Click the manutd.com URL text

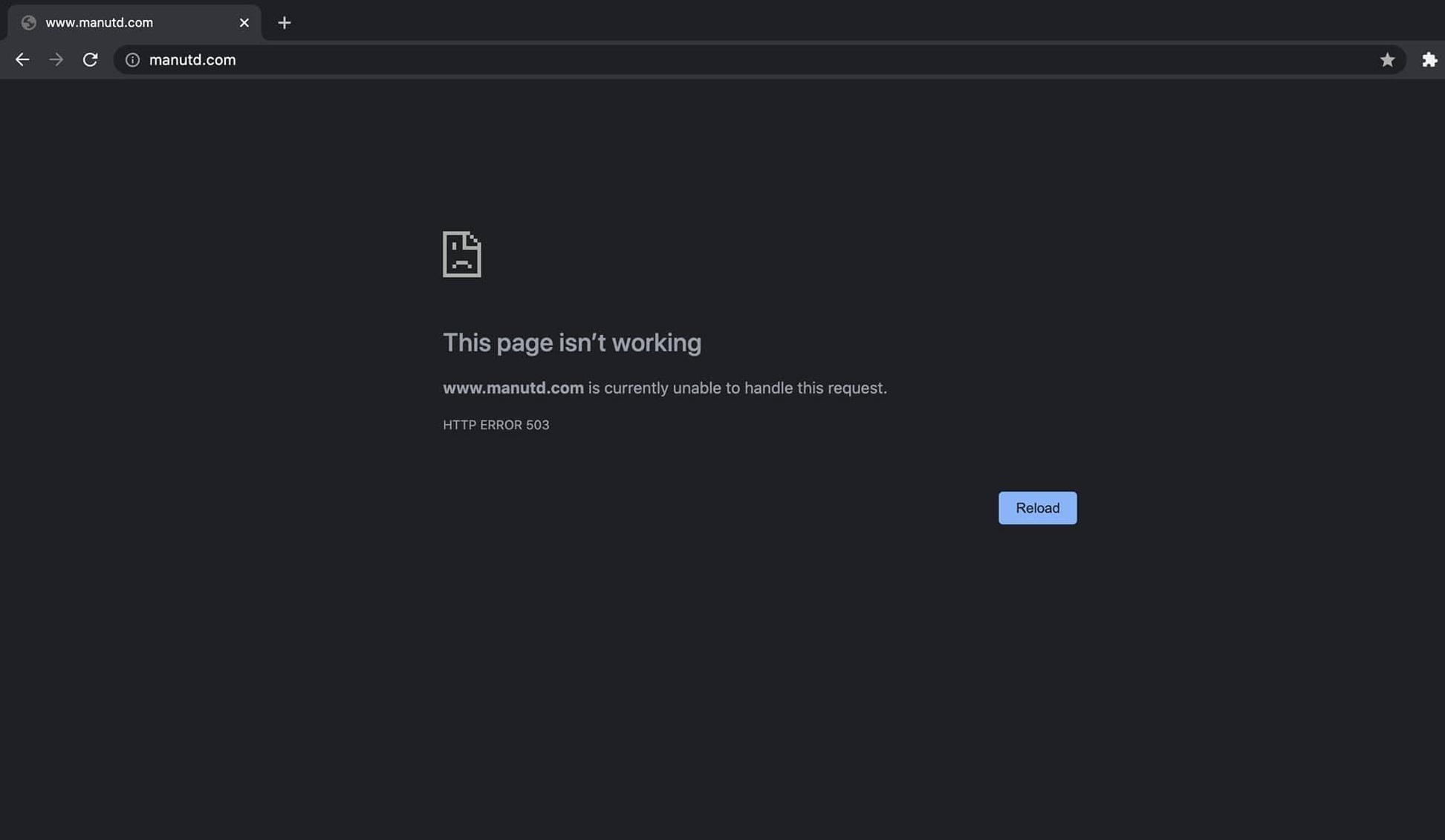[x=192, y=60]
